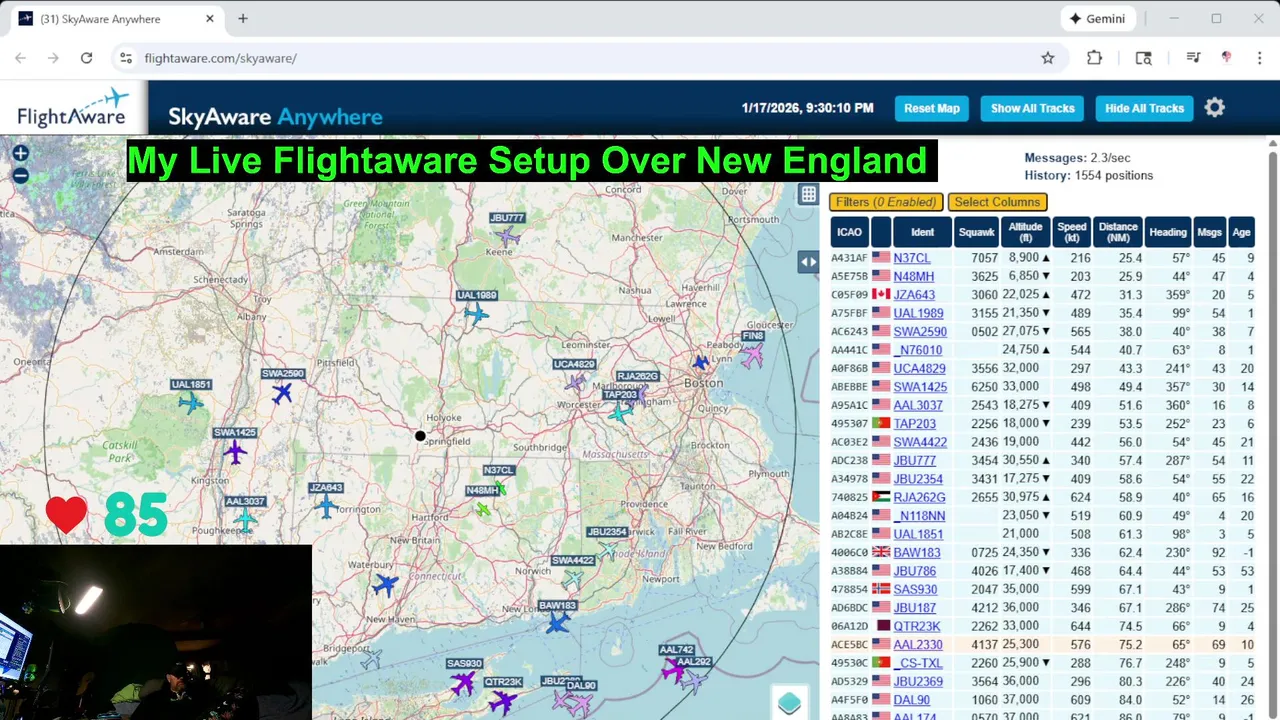Sort the table by ICAO column
Image resolution: width=1280 pixels, height=720 pixels.
click(x=849, y=232)
